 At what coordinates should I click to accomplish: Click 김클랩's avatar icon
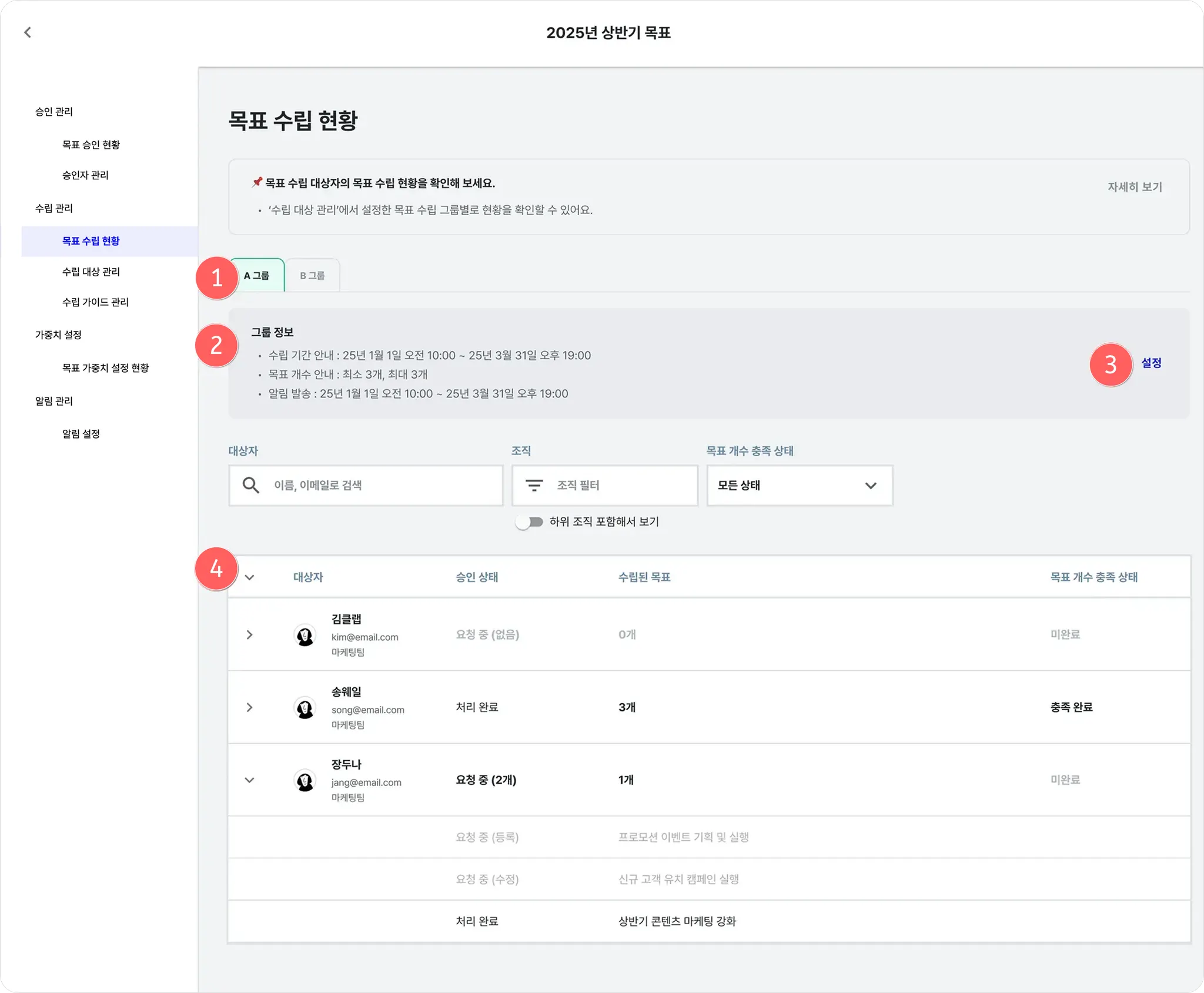tap(305, 636)
